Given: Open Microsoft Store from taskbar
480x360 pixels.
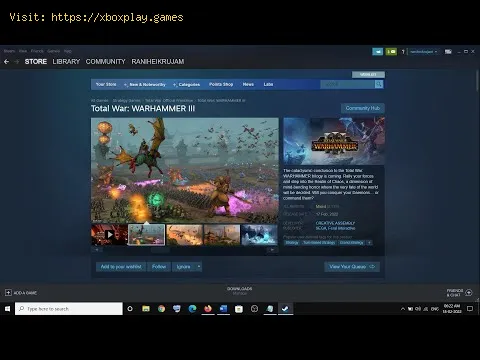Looking at the screenshot, I should (239, 309).
